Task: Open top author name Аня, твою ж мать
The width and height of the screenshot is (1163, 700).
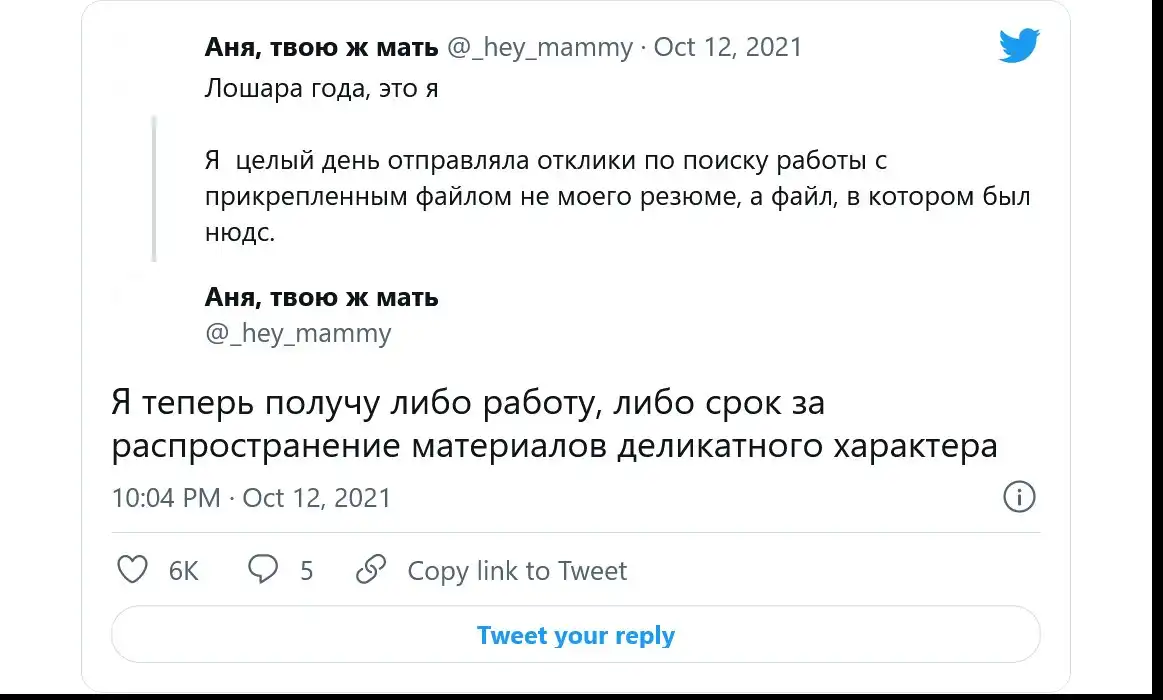Action: [321, 47]
